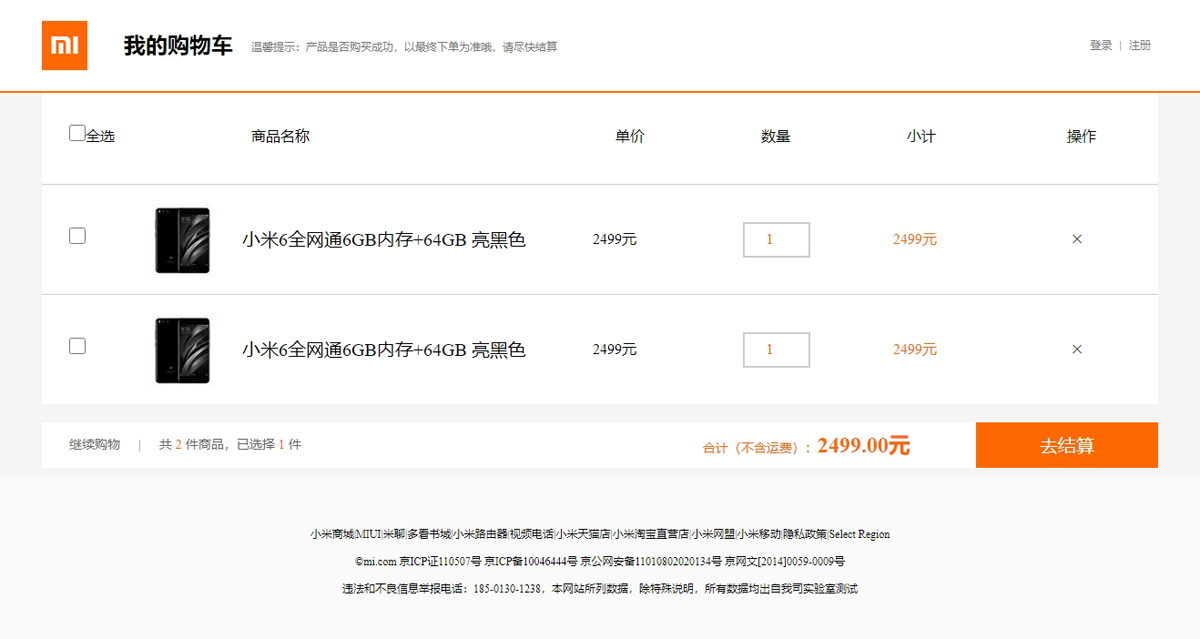Viewport: 1200px width, 639px height.
Task: Click the 2499.00元 total amount
Action: pyautogui.click(x=864, y=446)
